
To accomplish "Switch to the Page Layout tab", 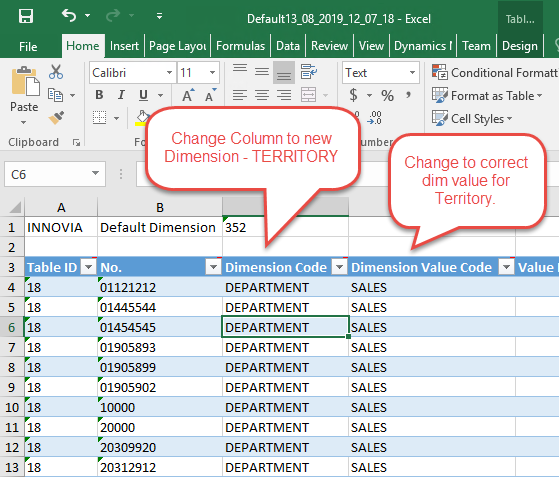I will click(x=178, y=46).
